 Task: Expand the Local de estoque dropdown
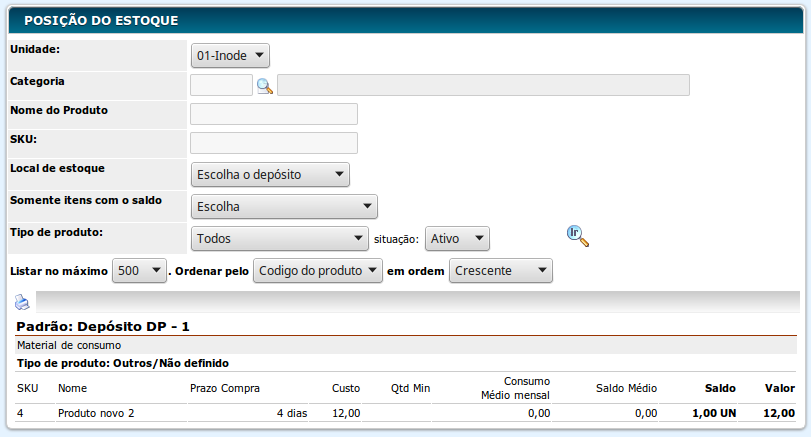click(270, 175)
